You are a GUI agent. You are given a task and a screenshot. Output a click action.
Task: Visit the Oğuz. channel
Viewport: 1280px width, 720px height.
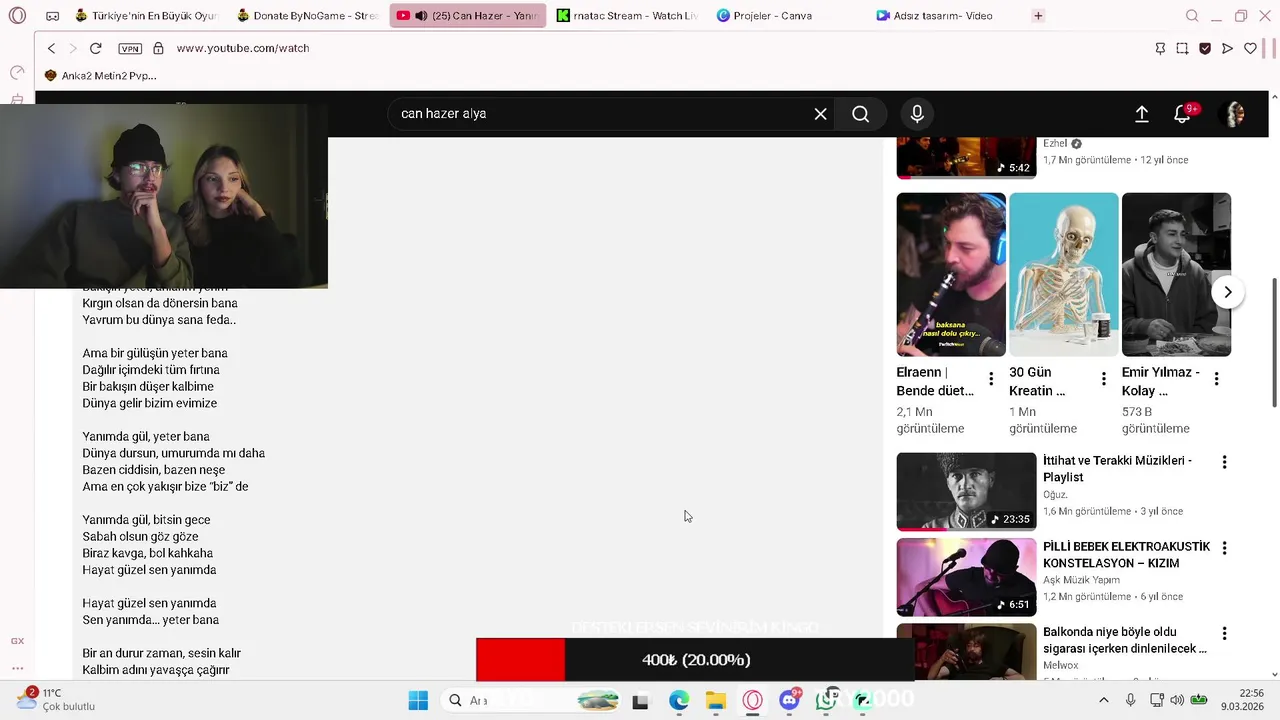click(x=1055, y=494)
